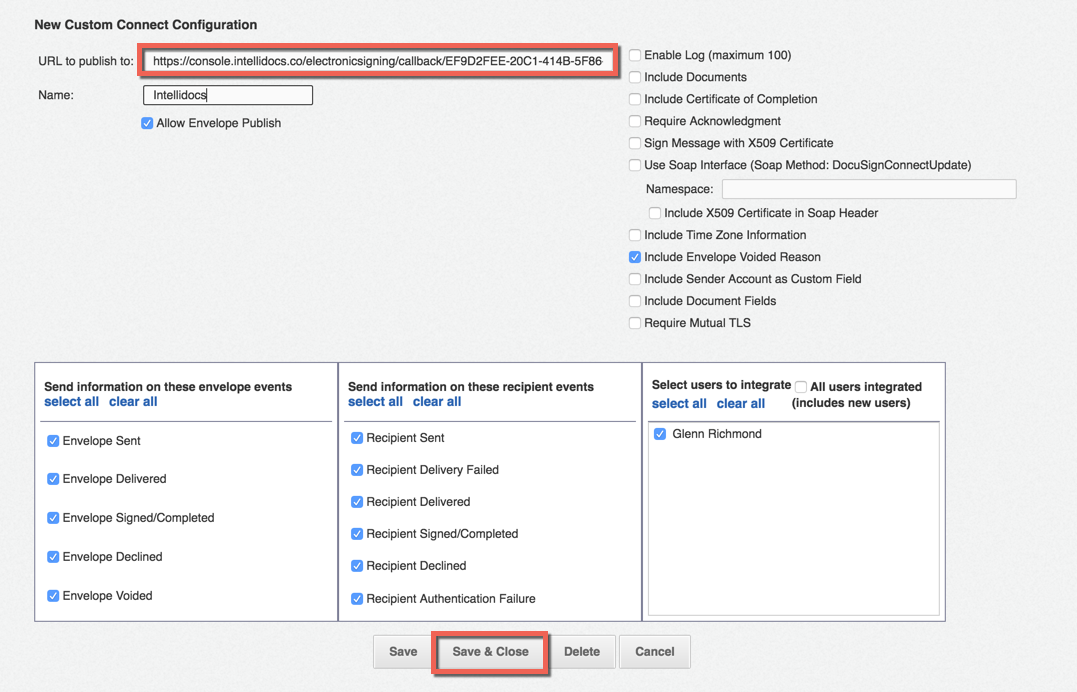1077x692 pixels.
Task: Toggle Envelope Signed/Completed checkbox
Action: pyautogui.click(x=53, y=518)
